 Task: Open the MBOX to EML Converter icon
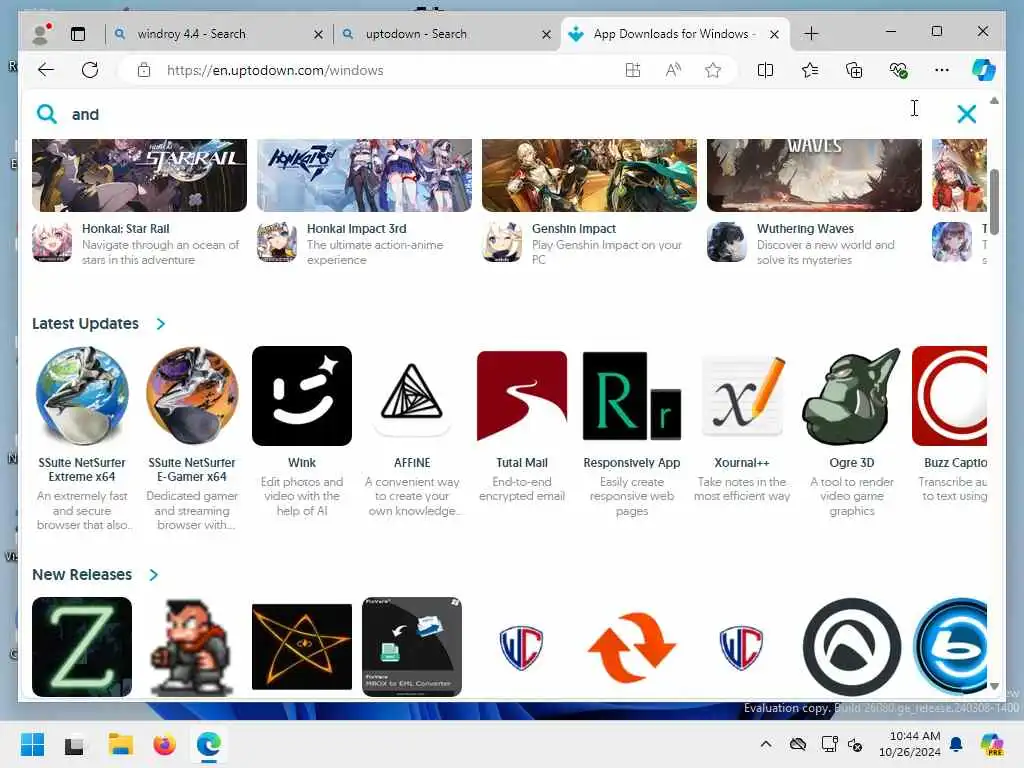point(412,647)
